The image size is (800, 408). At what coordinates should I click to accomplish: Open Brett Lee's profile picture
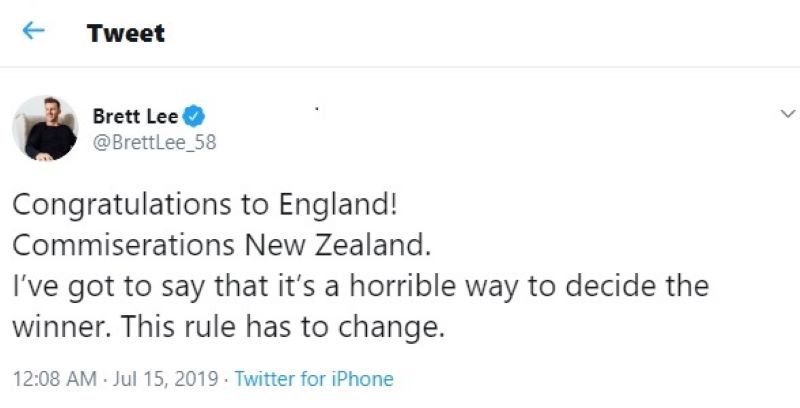[45, 128]
